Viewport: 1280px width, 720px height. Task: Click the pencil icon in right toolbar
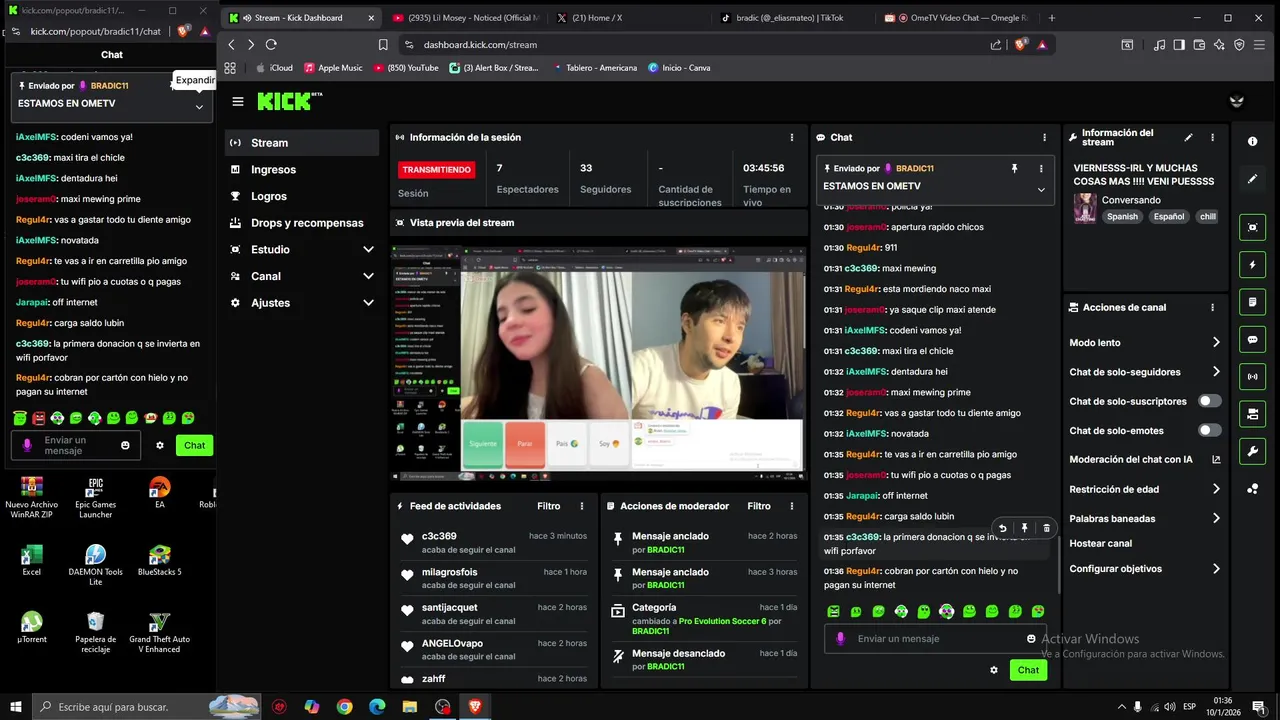pos(1252,179)
